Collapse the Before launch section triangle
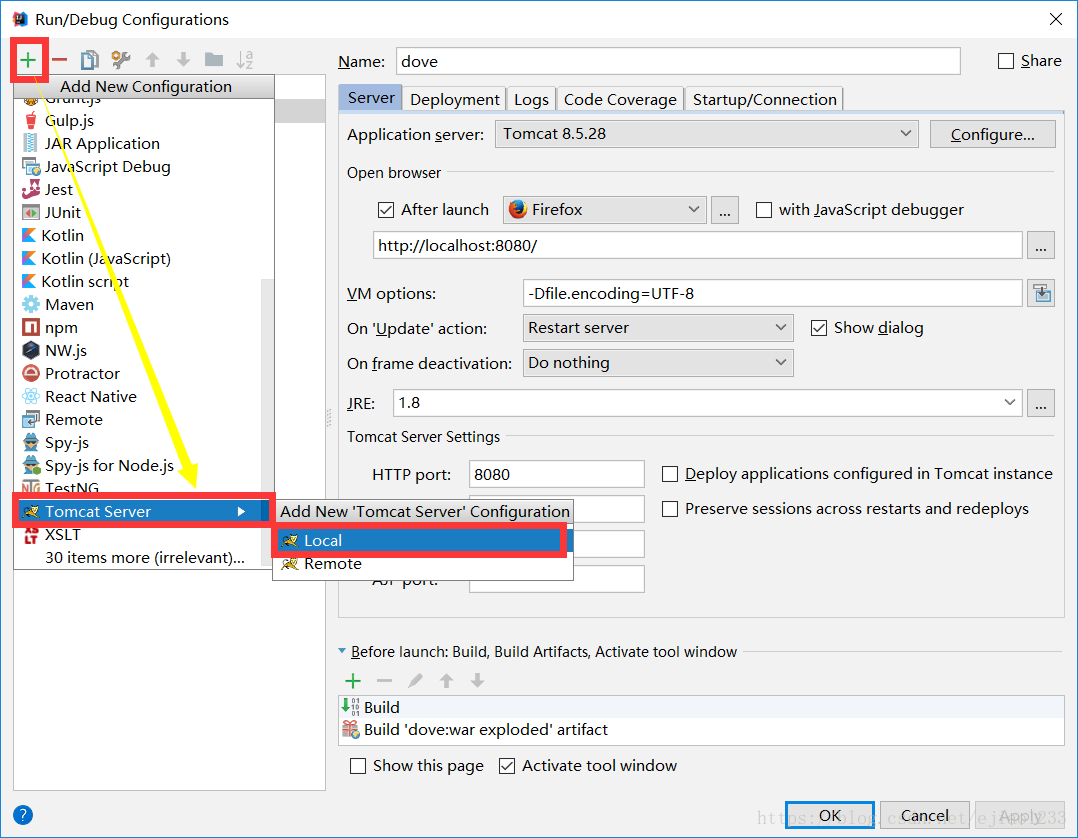This screenshot has height=838, width=1078. click(x=342, y=650)
